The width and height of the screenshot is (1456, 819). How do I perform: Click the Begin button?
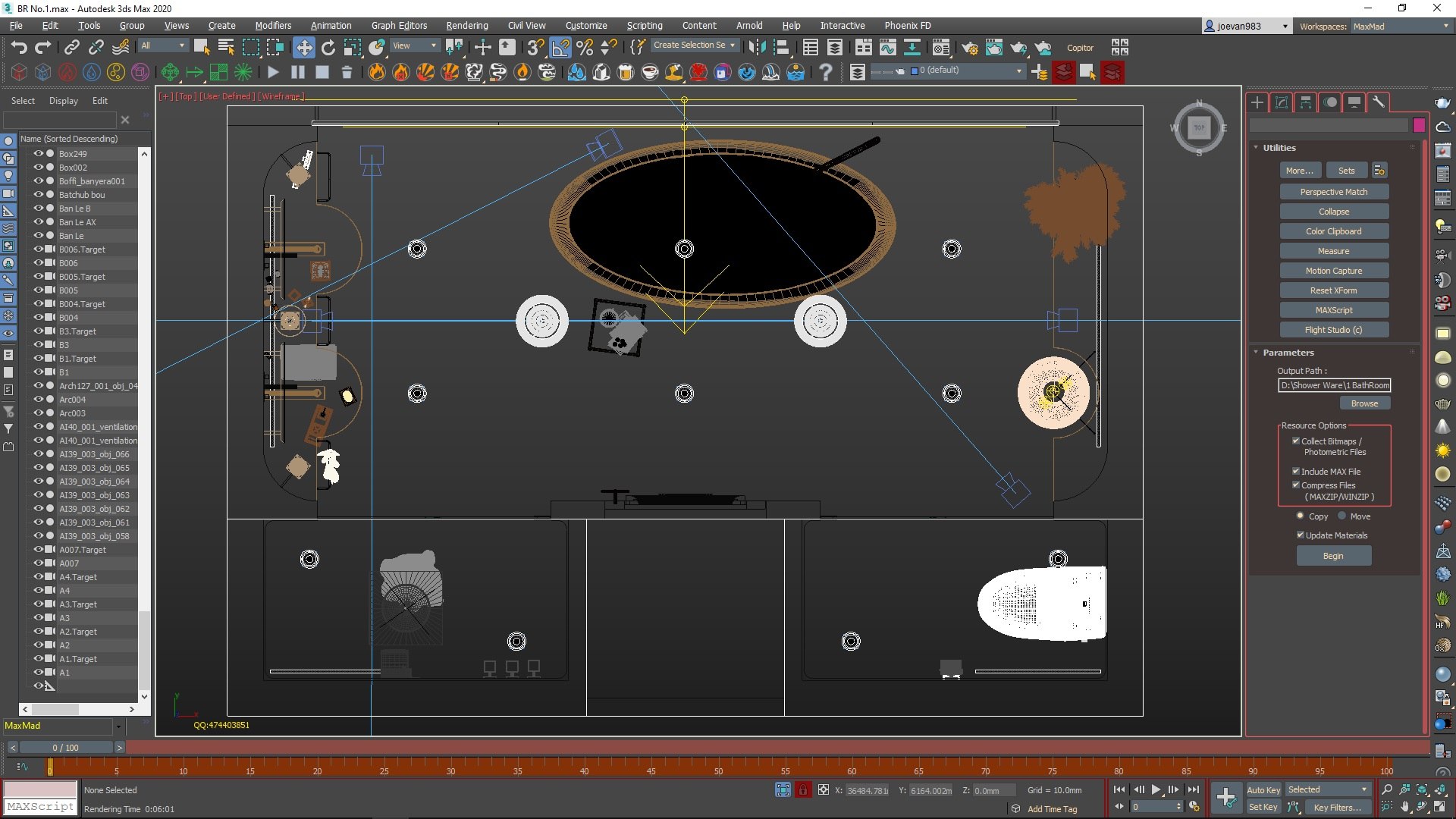pyautogui.click(x=1333, y=556)
